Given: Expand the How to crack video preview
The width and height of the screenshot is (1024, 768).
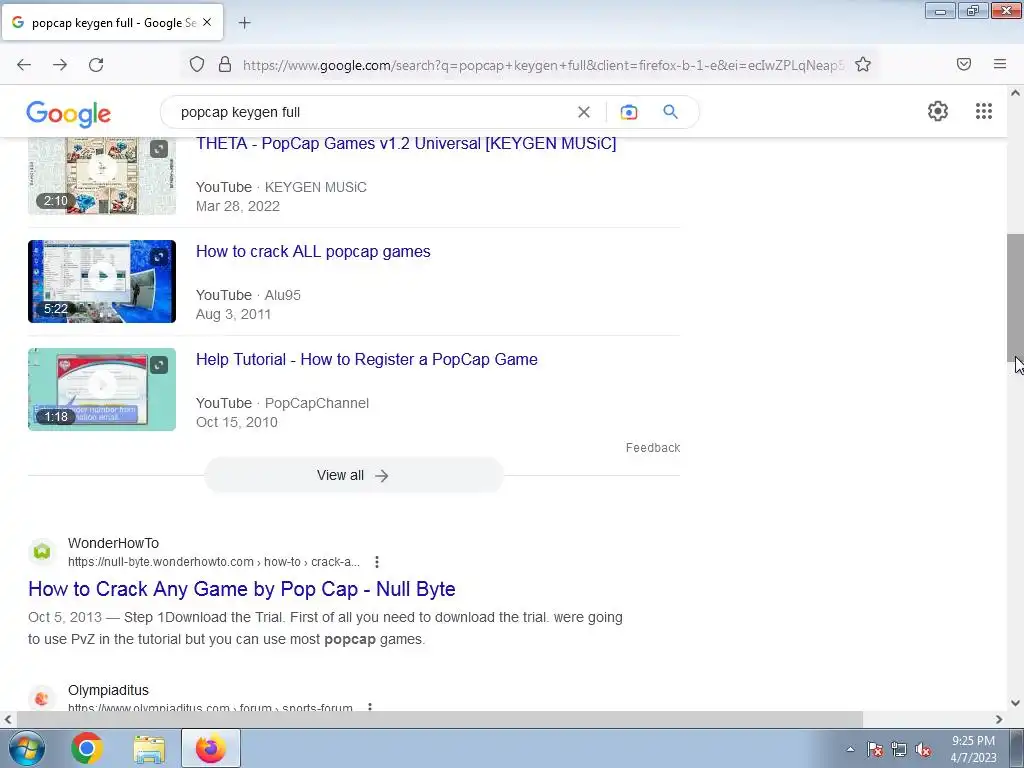Looking at the screenshot, I should coord(159,257).
